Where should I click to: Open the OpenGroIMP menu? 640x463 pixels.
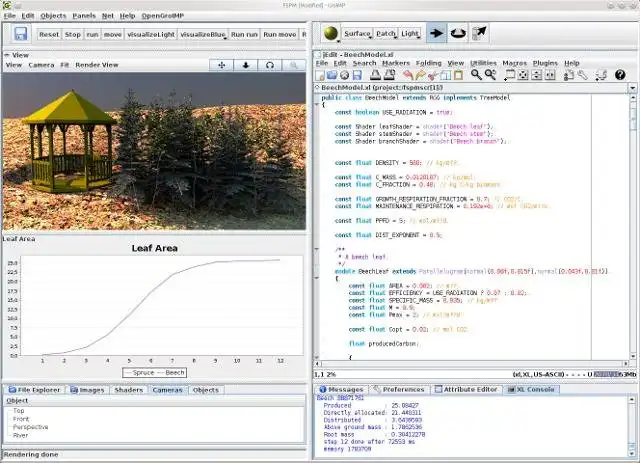(x=163, y=16)
